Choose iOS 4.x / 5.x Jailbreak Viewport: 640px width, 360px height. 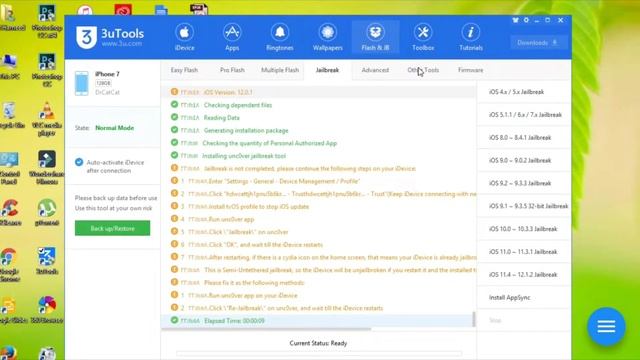click(x=524, y=92)
